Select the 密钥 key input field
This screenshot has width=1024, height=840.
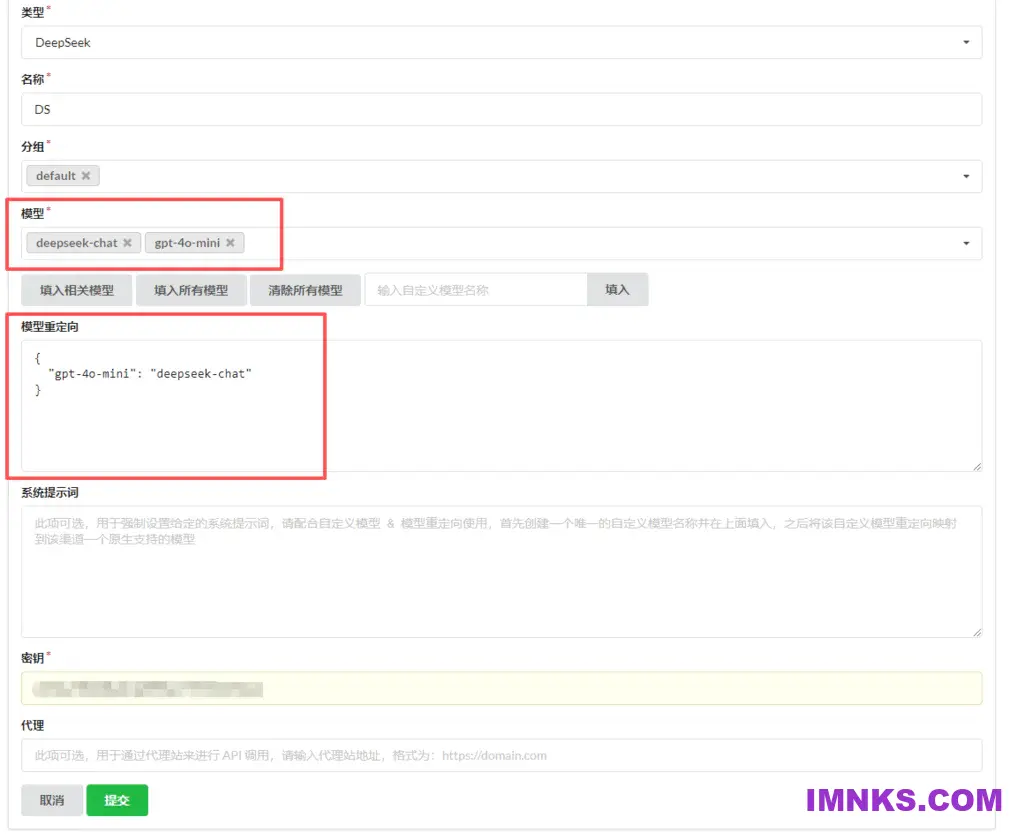tap(400, 688)
